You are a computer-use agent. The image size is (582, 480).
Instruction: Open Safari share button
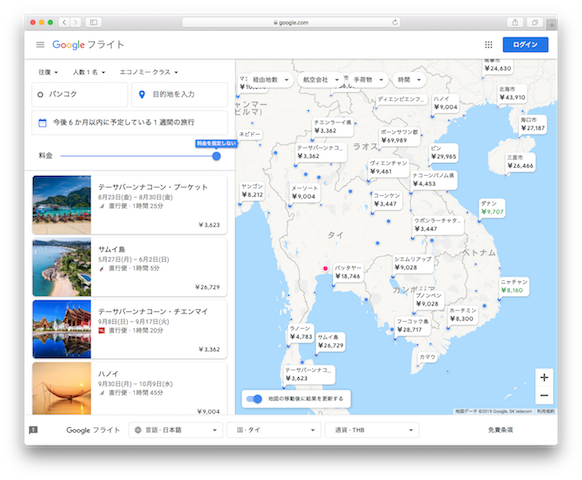point(515,23)
